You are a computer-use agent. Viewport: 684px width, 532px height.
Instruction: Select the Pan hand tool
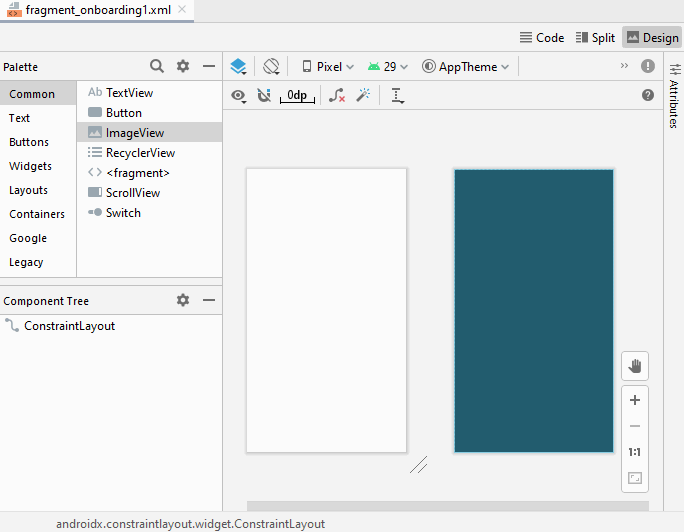click(634, 365)
